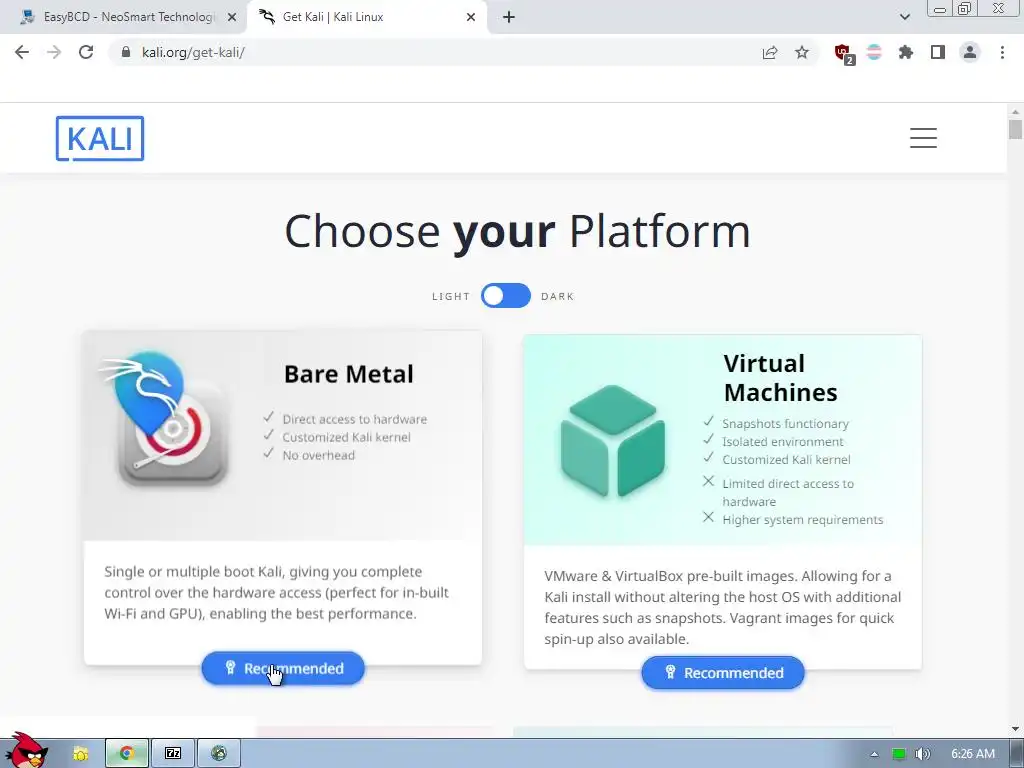This screenshot has width=1024, height=768.
Task: Reload the Kali page
Action: coord(86,52)
